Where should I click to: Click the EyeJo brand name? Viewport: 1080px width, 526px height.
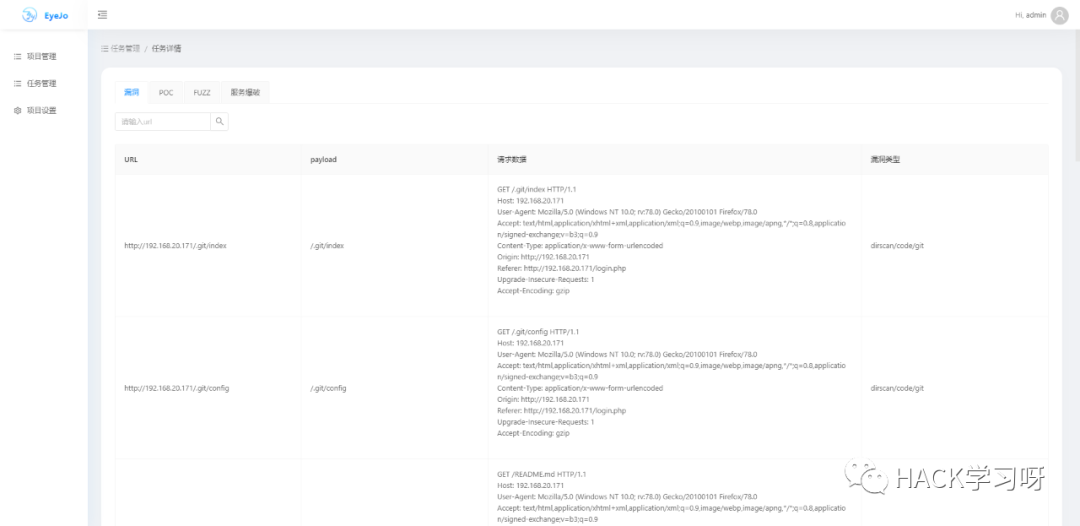(x=56, y=15)
